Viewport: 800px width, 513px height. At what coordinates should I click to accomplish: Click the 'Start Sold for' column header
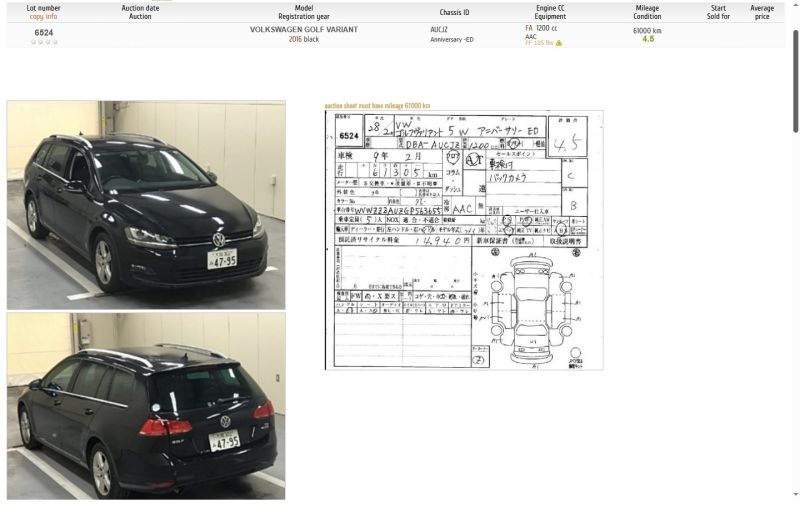[718, 12]
